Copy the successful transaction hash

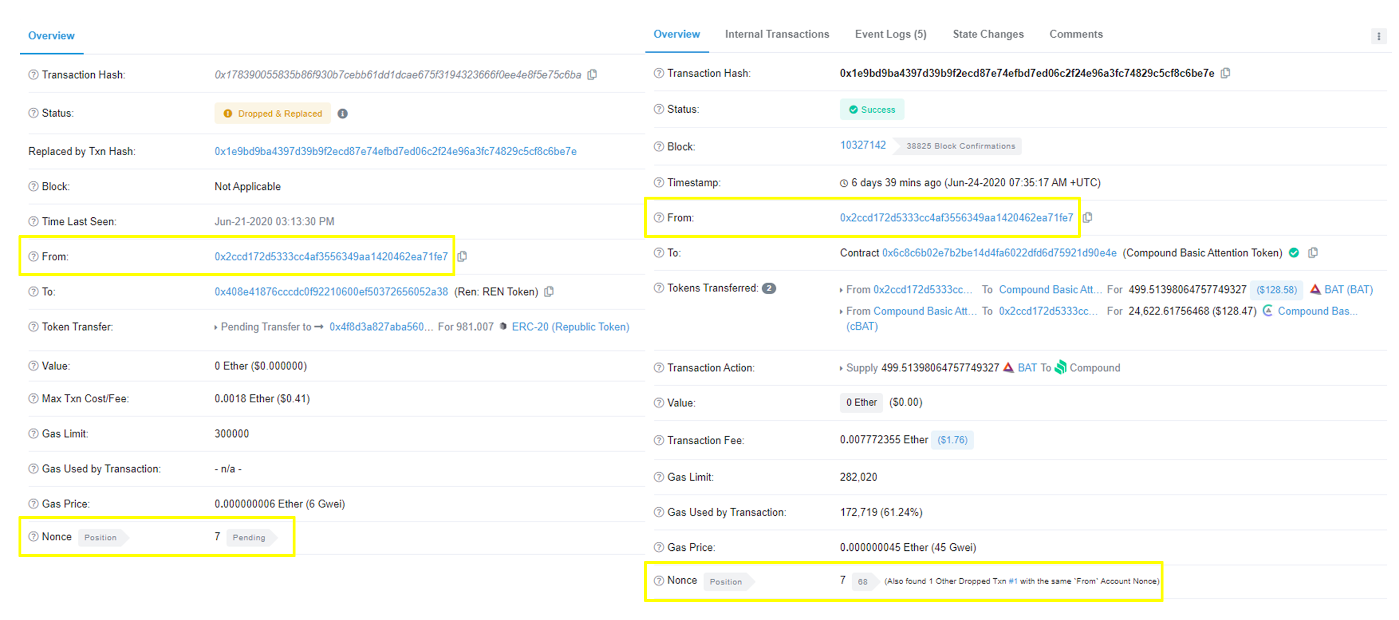[x=1226, y=73]
